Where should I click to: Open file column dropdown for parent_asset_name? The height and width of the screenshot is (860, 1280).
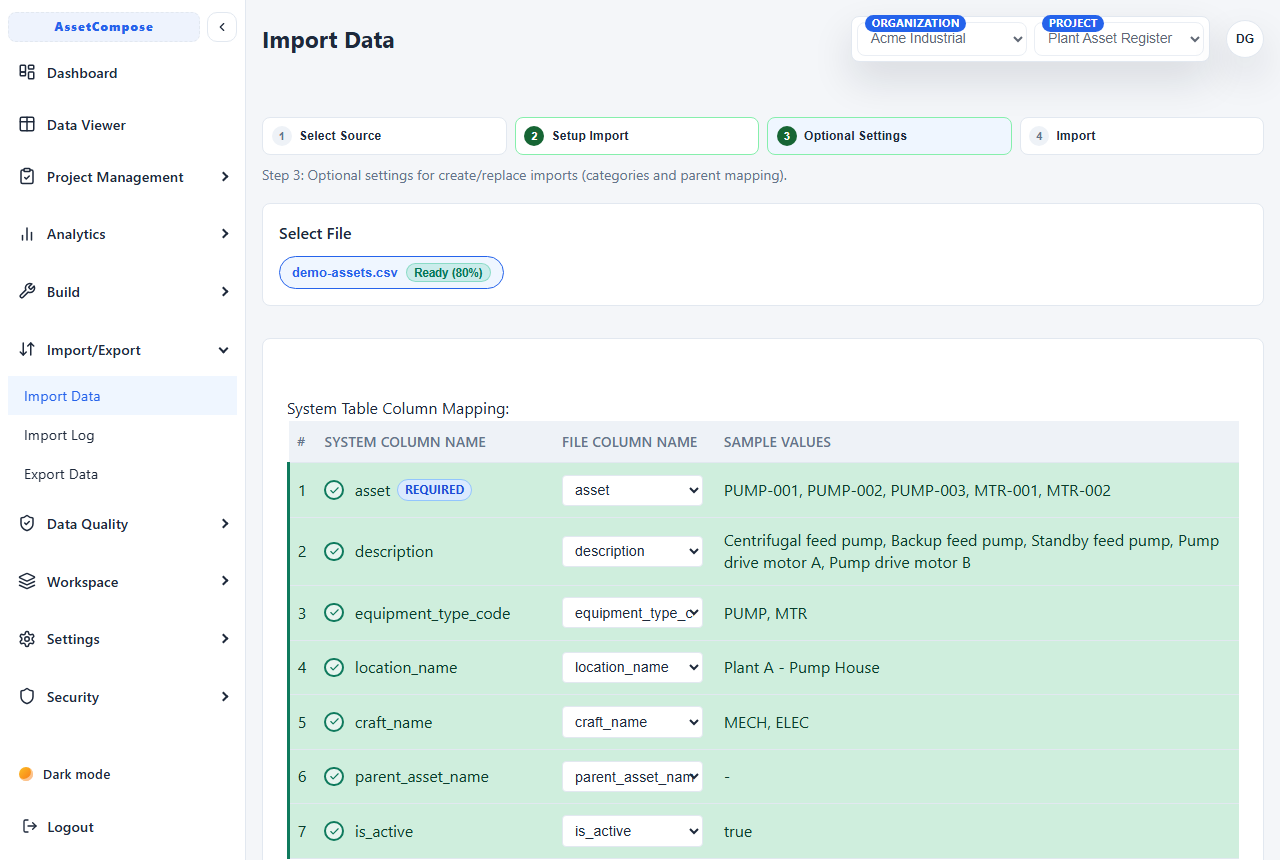click(632, 777)
